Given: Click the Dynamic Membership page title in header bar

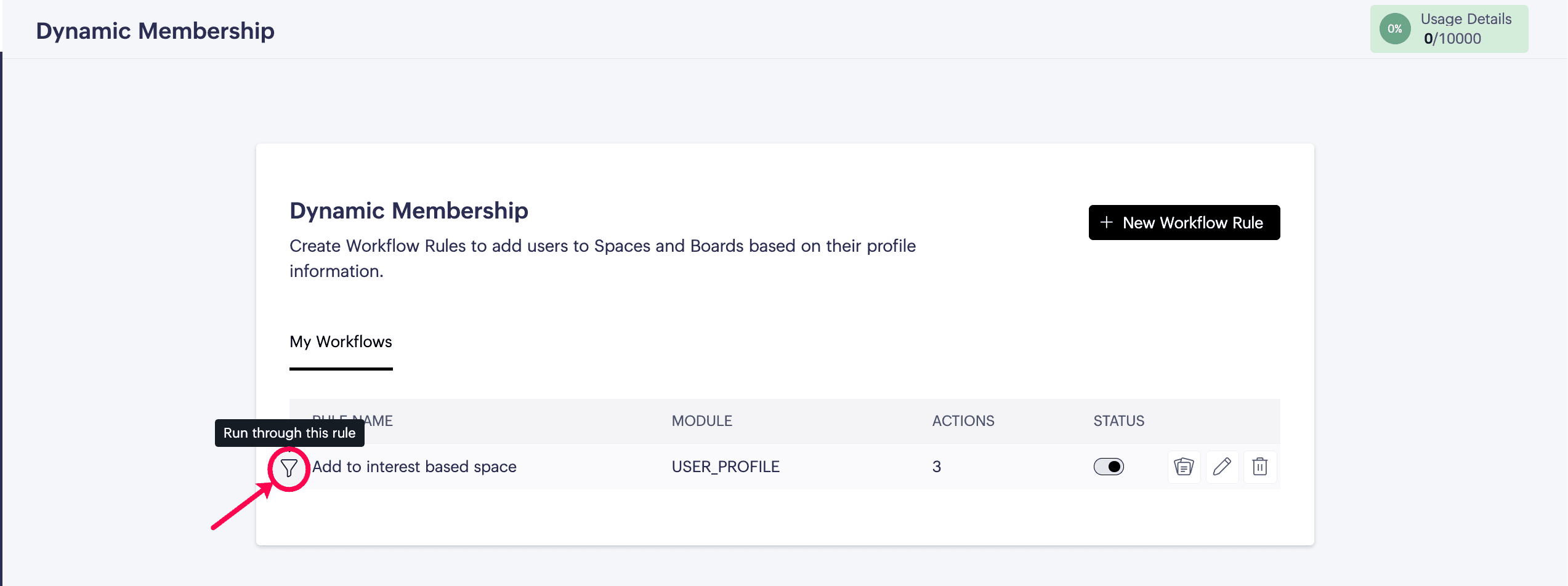Looking at the screenshot, I should [x=155, y=31].
